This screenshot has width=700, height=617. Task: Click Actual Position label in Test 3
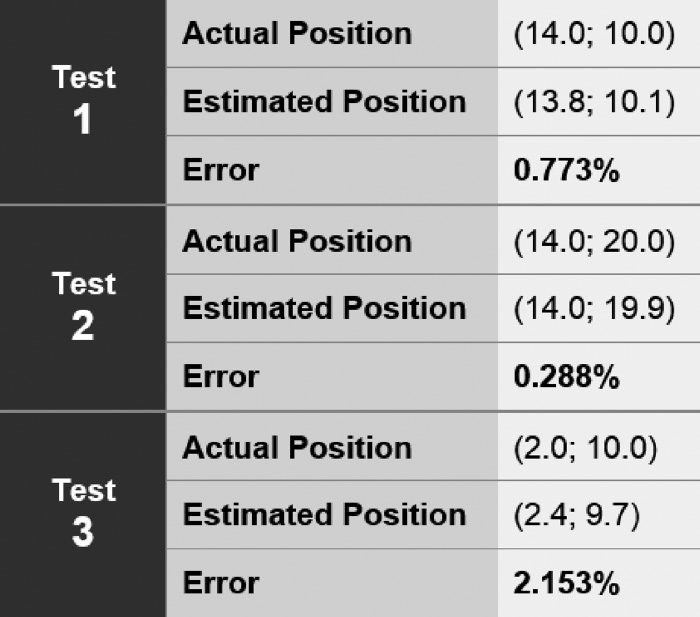(x=297, y=447)
